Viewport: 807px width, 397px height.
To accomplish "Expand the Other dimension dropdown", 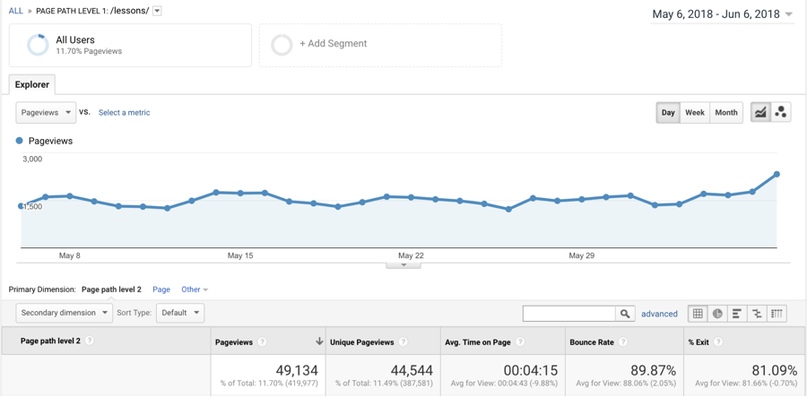I will pos(195,289).
